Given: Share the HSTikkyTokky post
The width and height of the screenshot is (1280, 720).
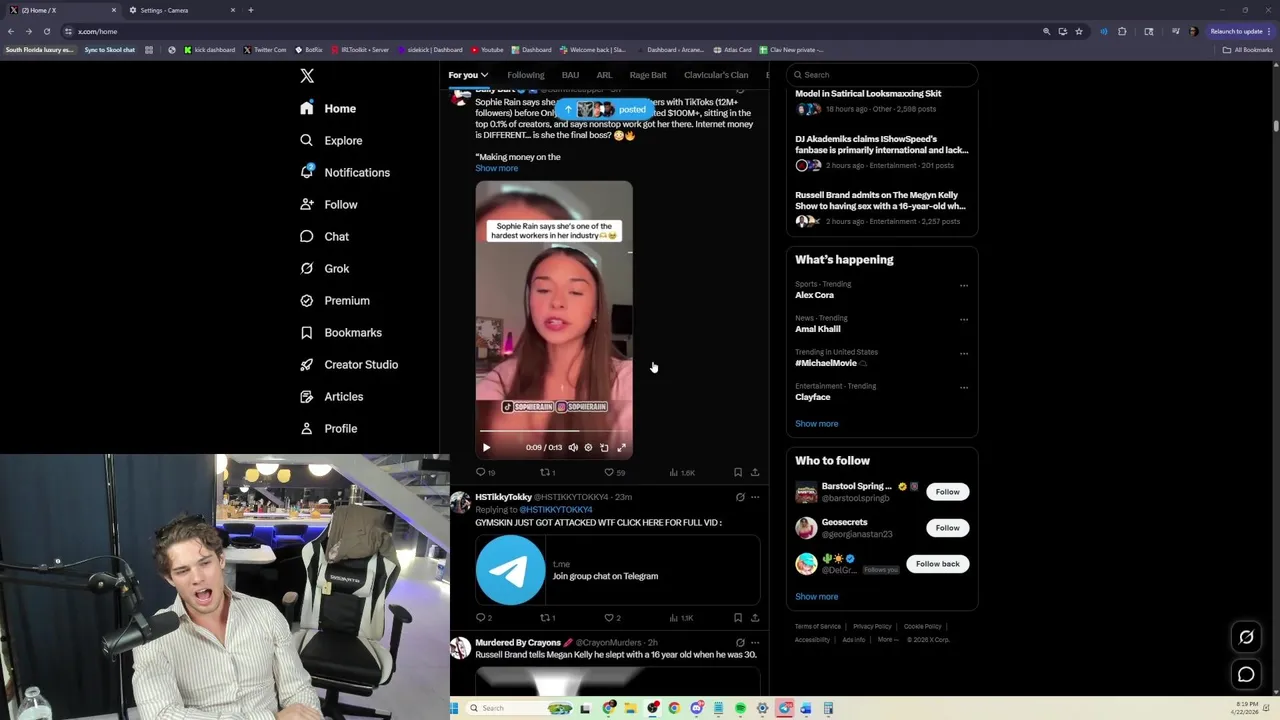Looking at the screenshot, I should [x=755, y=618].
